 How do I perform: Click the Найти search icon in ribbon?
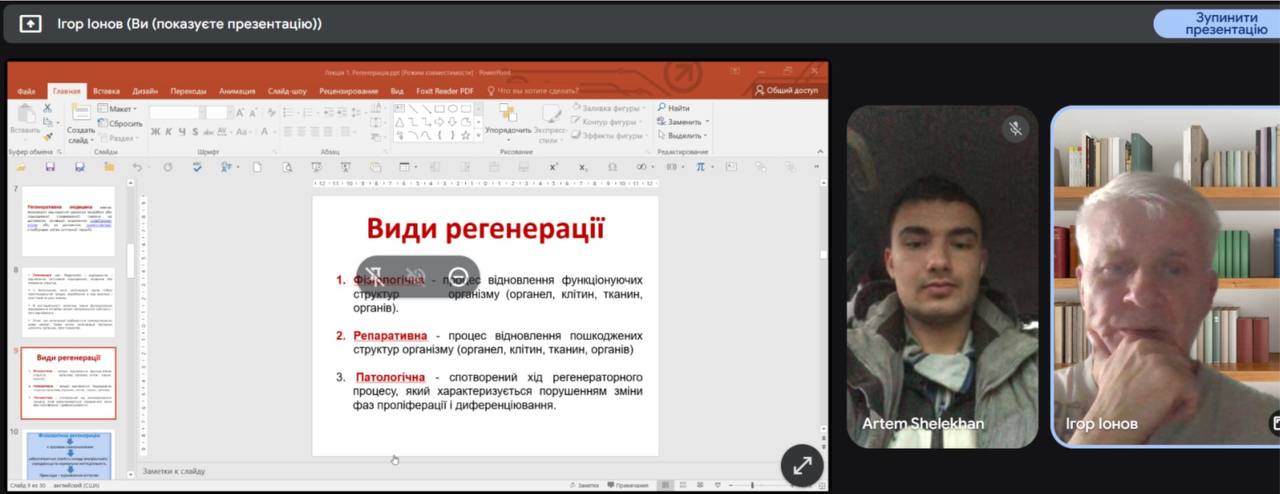pyautogui.click(x=661, y=108)
